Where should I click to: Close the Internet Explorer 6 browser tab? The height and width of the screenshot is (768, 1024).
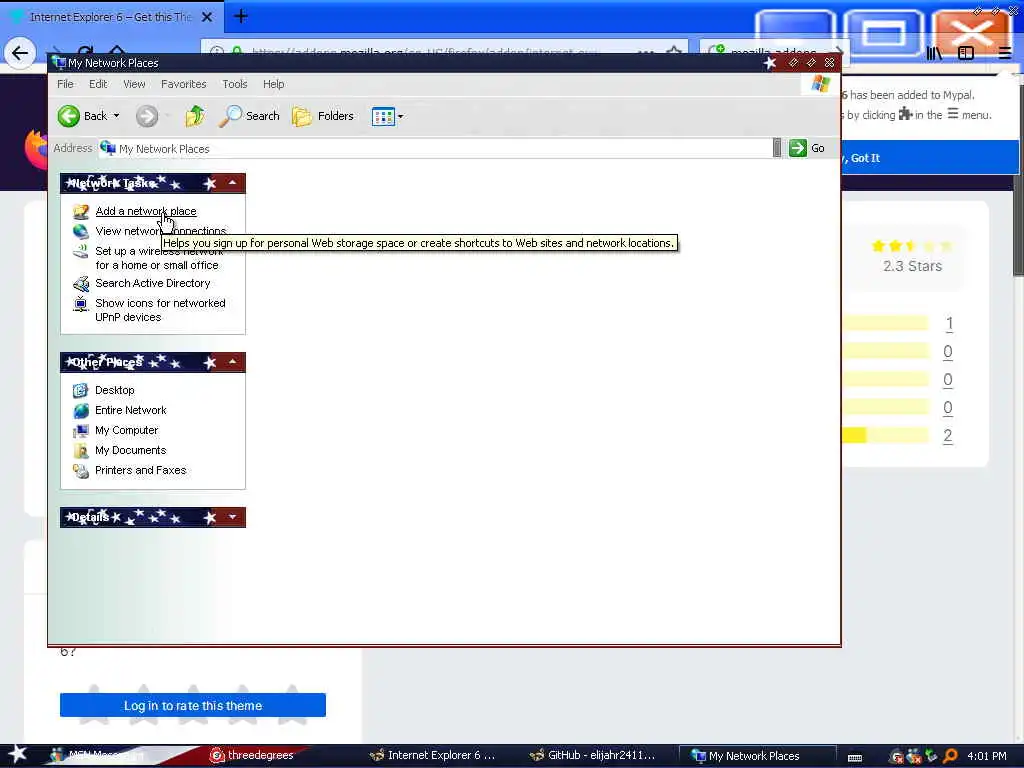click(x=206, y=17)
